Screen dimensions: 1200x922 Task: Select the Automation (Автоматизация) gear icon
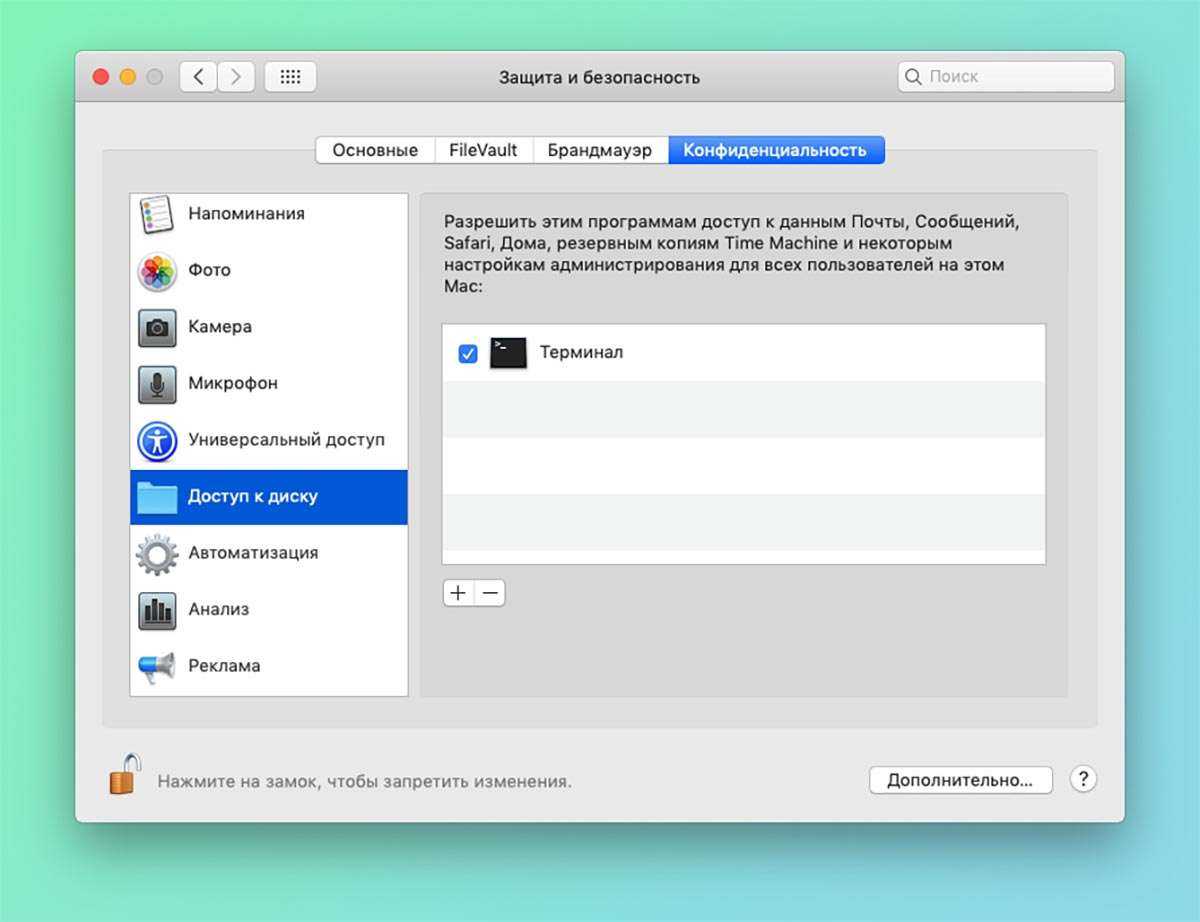[157, 553]
